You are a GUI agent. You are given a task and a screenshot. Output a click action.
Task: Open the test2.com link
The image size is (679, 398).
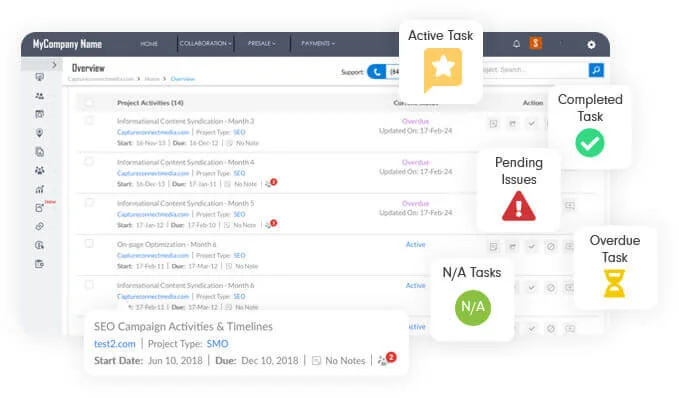[115, 344]
